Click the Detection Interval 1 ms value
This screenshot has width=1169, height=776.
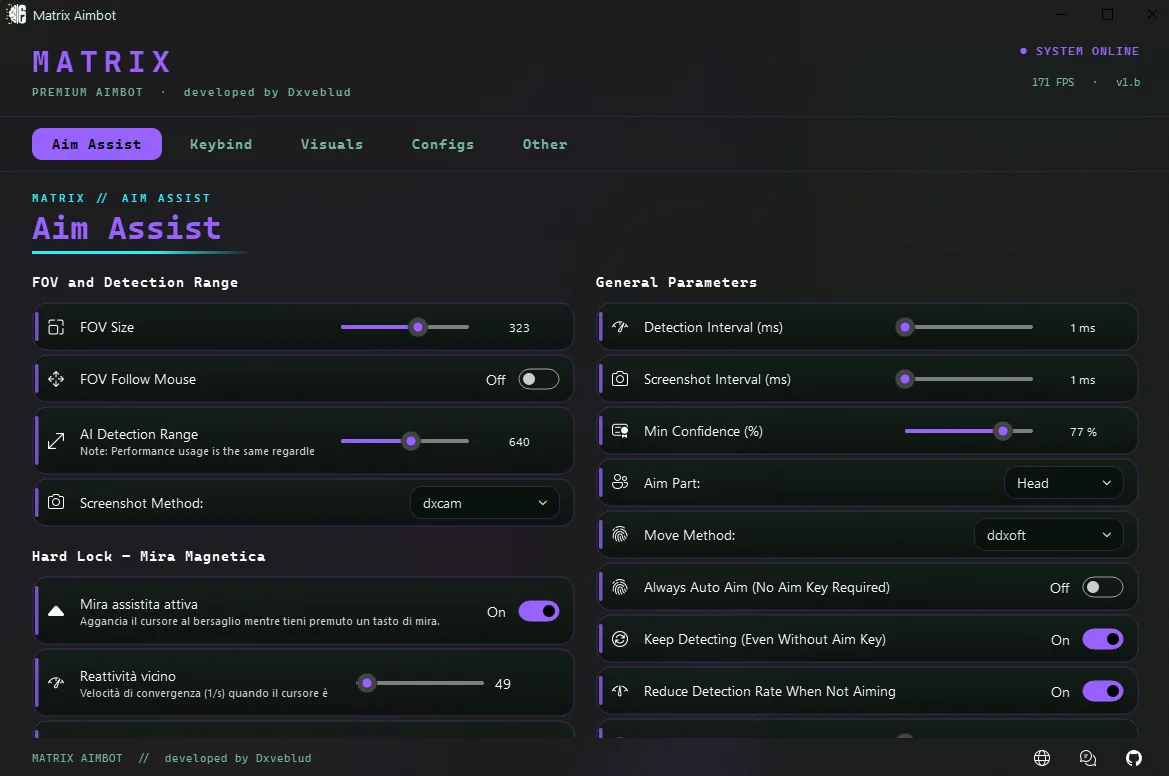(x=1083, y=328)
